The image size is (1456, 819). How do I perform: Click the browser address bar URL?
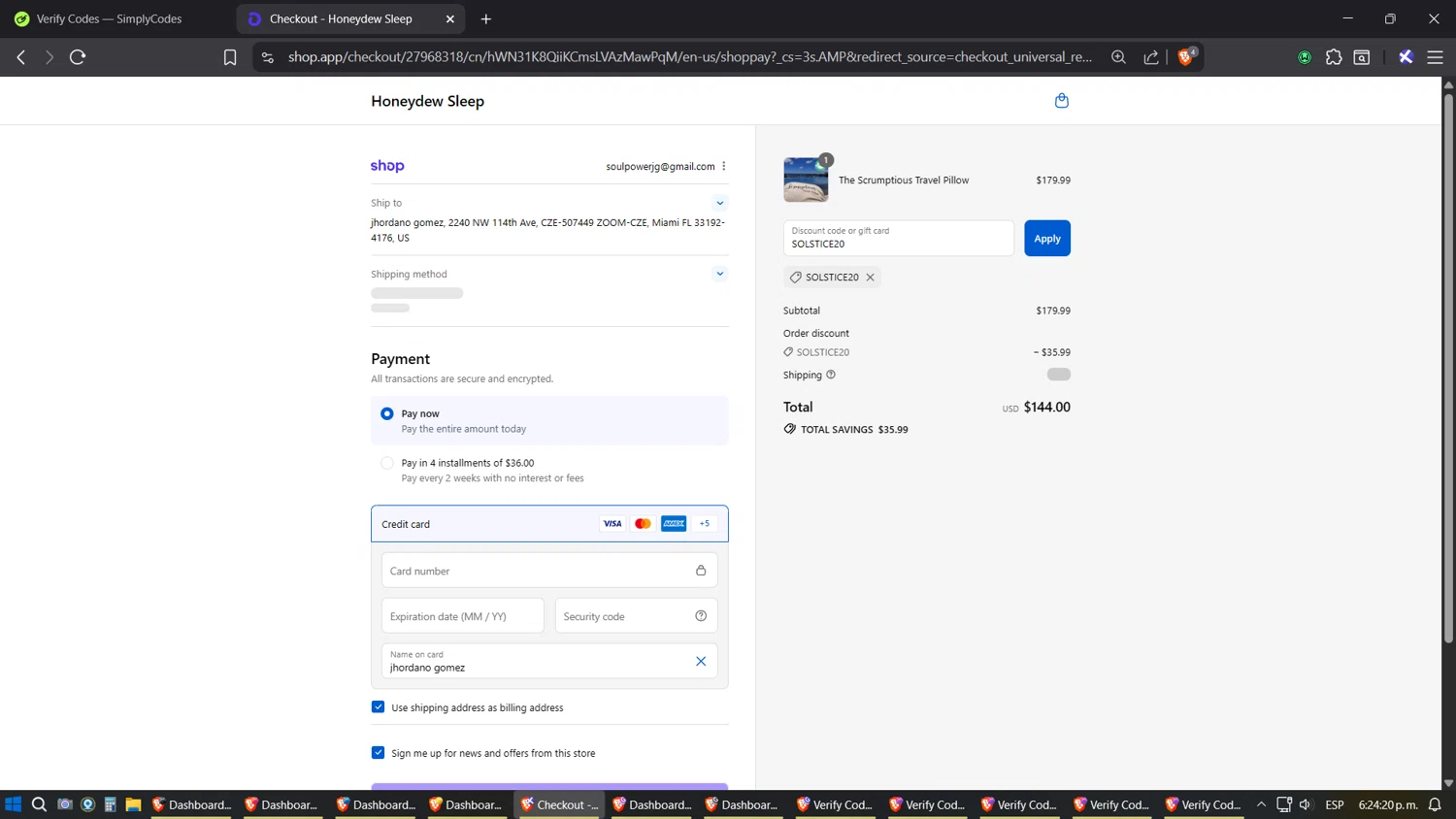(689, 57)
